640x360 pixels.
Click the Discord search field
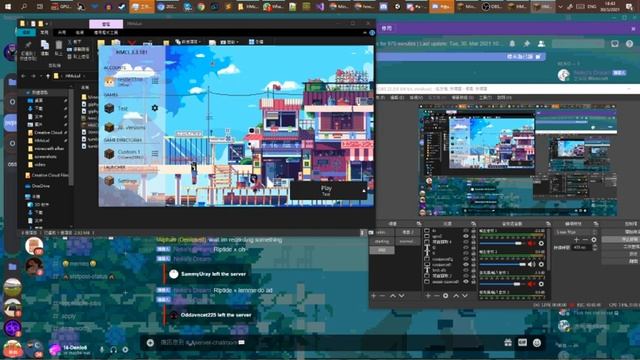pyautogui.click(x=578, y=43)
